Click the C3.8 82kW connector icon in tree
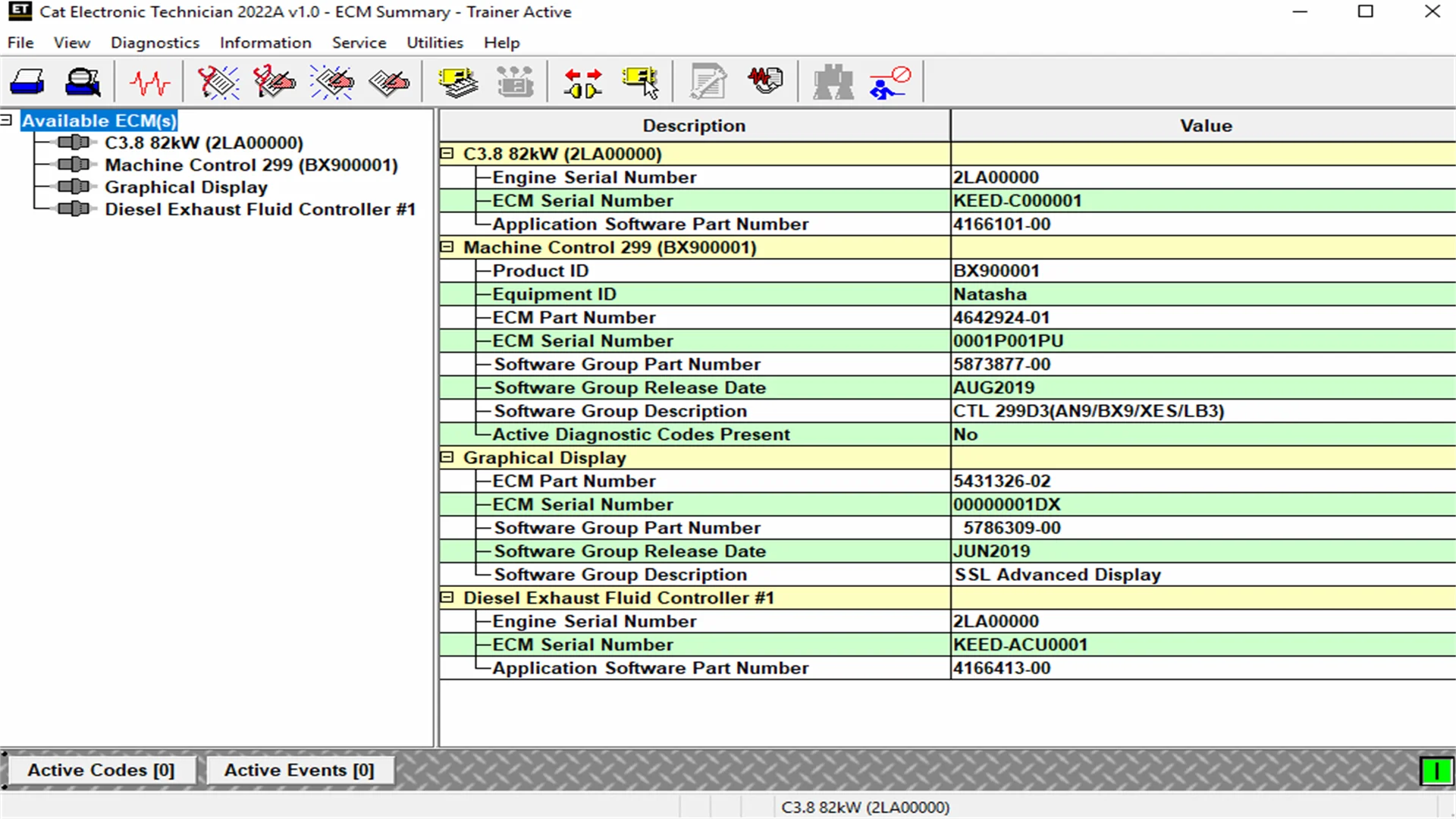The image size is (1456, 819). click(74, 143)
